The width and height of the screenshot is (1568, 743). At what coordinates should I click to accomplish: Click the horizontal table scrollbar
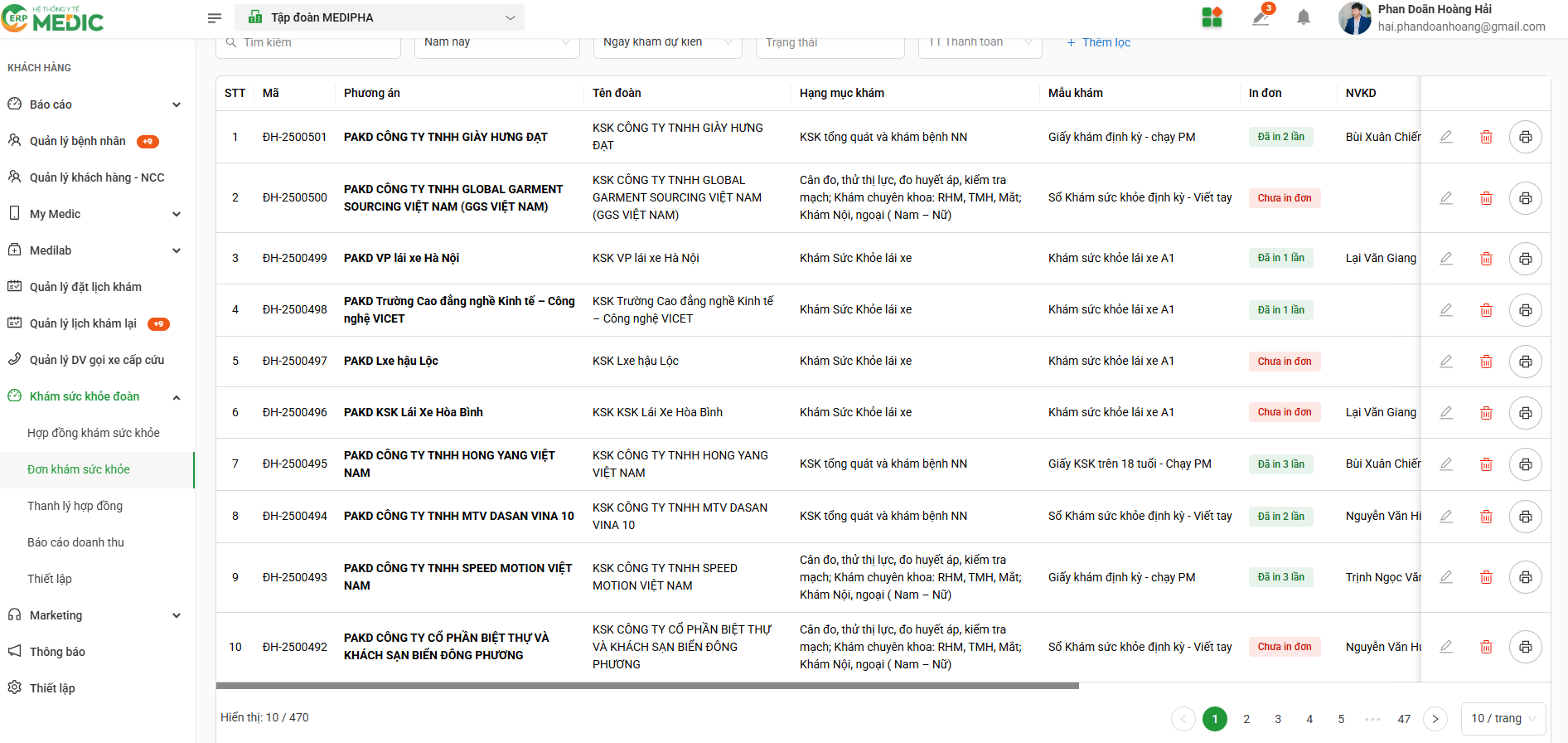[x=646, y=686]
